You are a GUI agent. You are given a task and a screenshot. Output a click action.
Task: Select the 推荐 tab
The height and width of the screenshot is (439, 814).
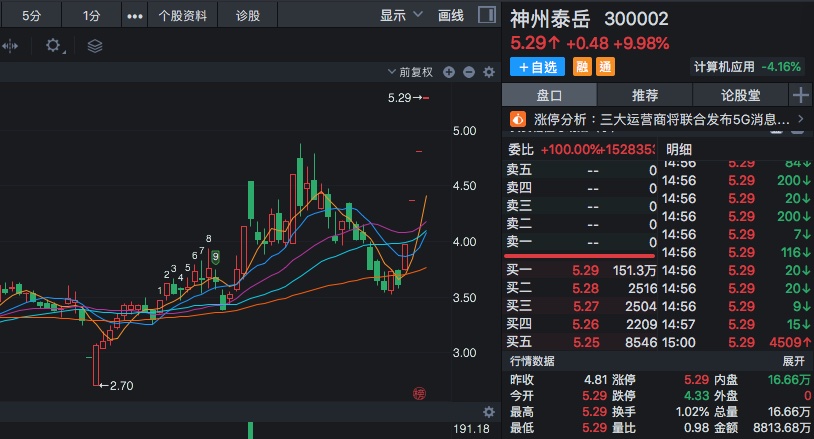tap(645, 95)
